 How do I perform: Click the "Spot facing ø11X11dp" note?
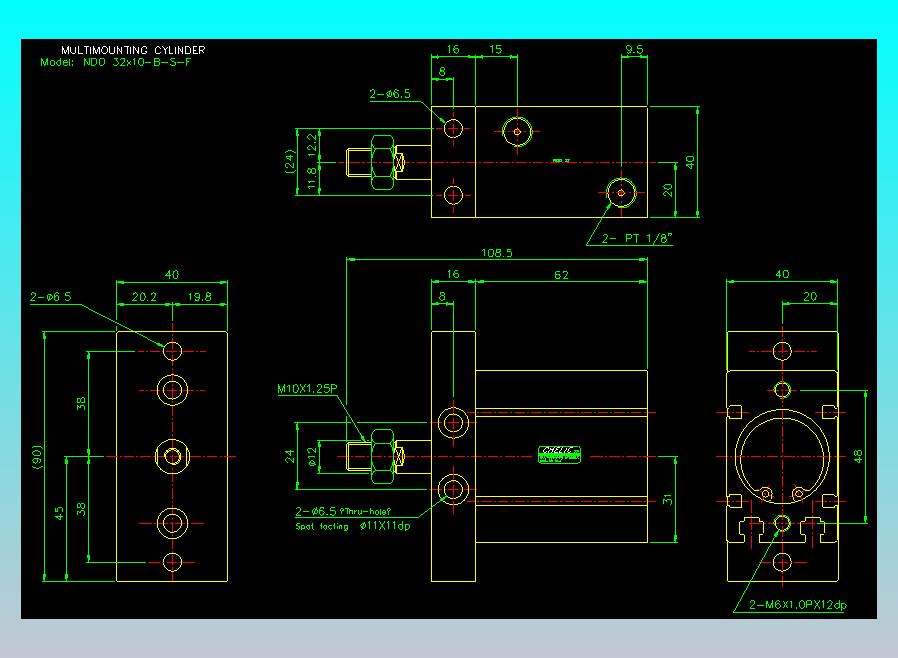pyautogui.click(x=353, y=526)
